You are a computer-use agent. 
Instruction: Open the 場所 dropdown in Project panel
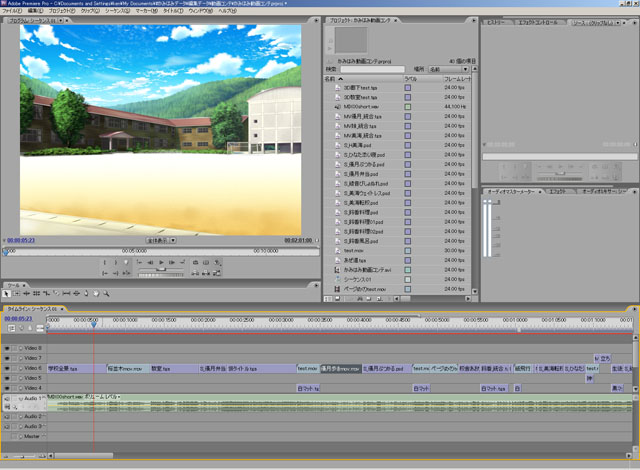point(464,69)
